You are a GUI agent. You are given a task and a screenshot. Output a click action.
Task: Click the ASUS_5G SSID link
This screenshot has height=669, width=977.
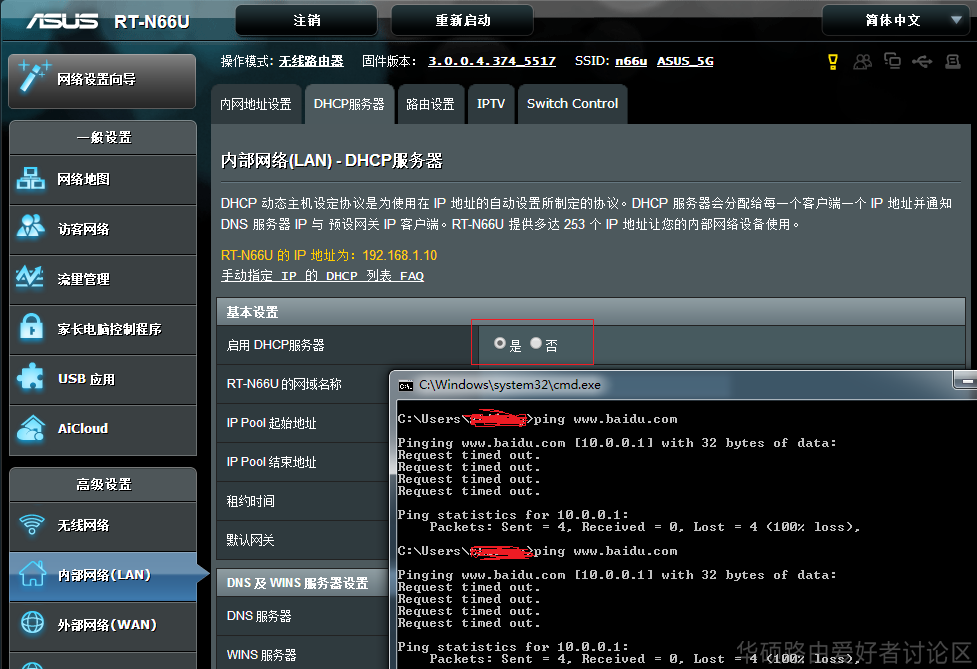point(685,61)
